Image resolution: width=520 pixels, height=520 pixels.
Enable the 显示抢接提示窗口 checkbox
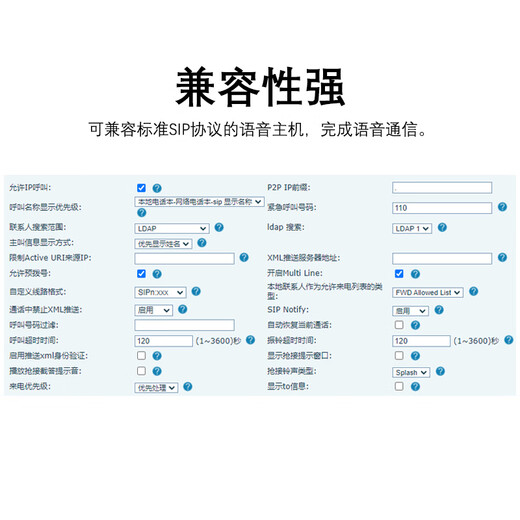pos(399,355)
